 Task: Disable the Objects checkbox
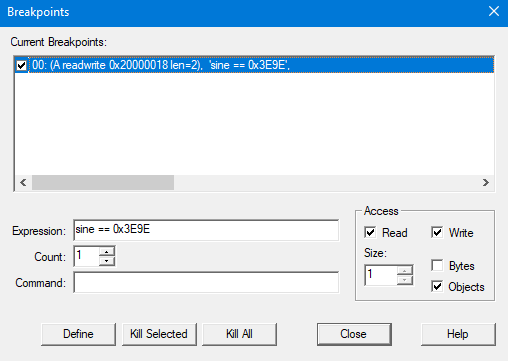(x=437, y=286)
